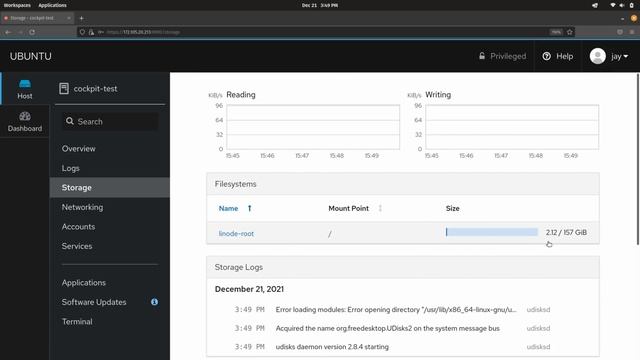Click the 'December 21, 2021' date heading
Viewport: 640px width, 360px height.
point(249,289)
